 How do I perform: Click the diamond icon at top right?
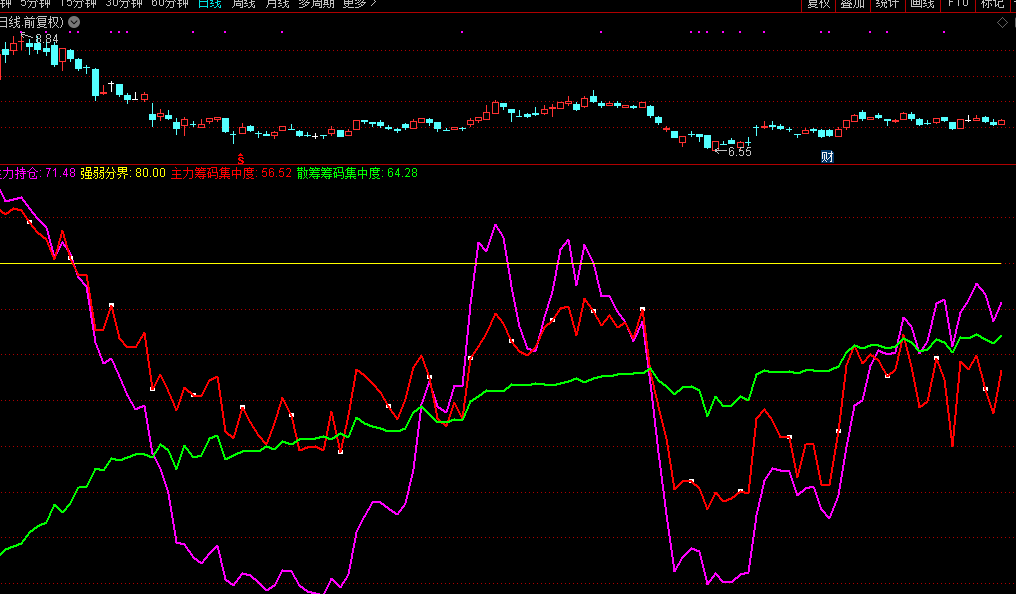[x=1003, y=22]
